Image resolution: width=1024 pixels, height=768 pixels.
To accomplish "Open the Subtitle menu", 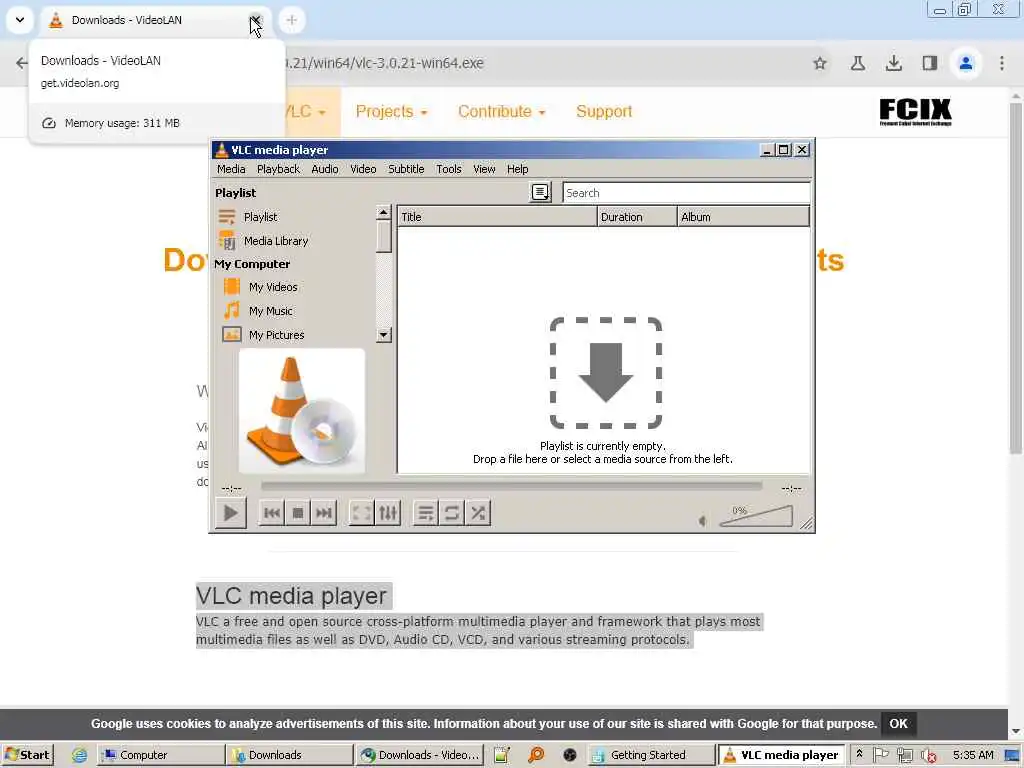I will click(406, 169).
